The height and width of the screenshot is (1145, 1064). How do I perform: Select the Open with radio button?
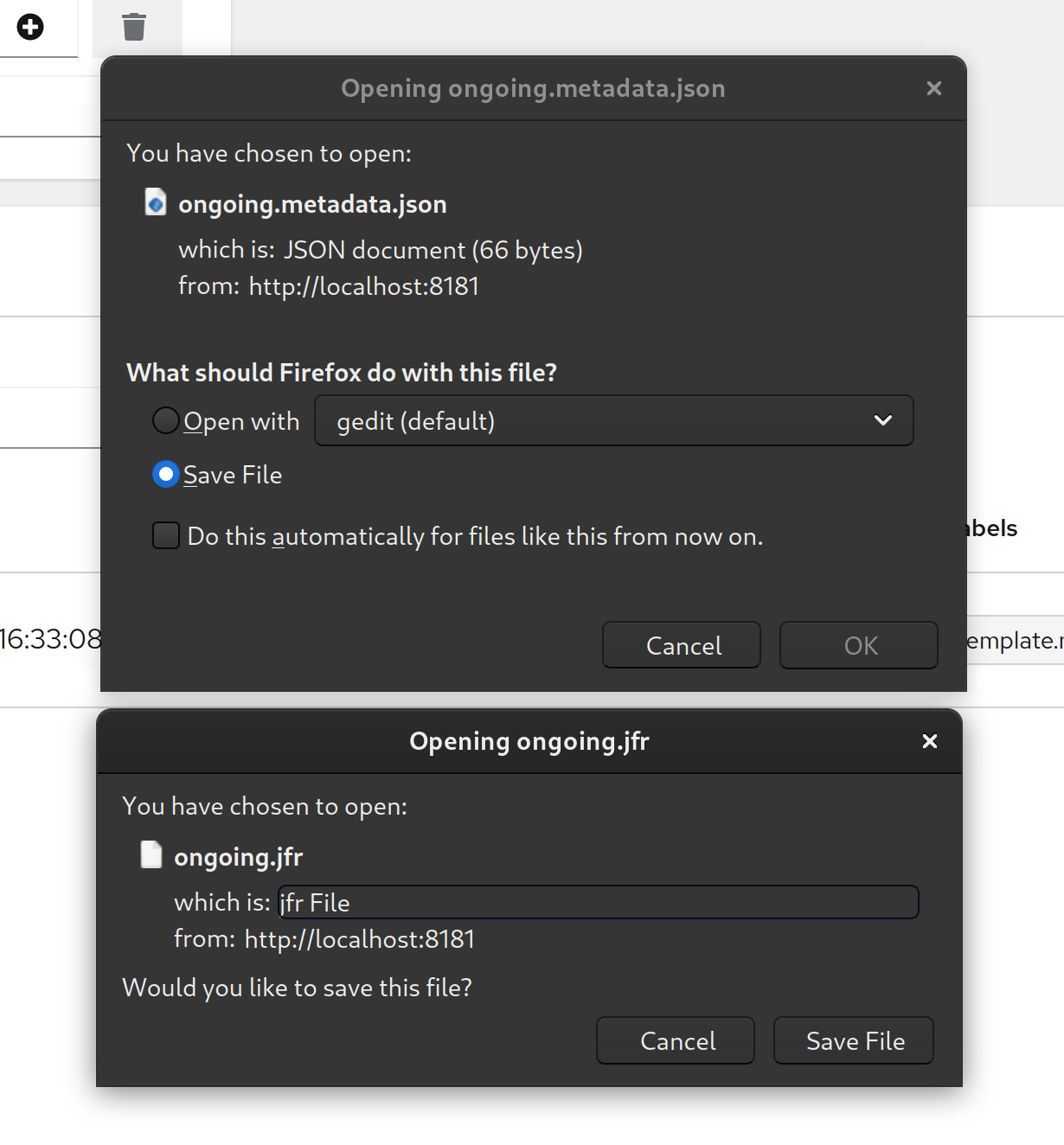tap(165, 421)
